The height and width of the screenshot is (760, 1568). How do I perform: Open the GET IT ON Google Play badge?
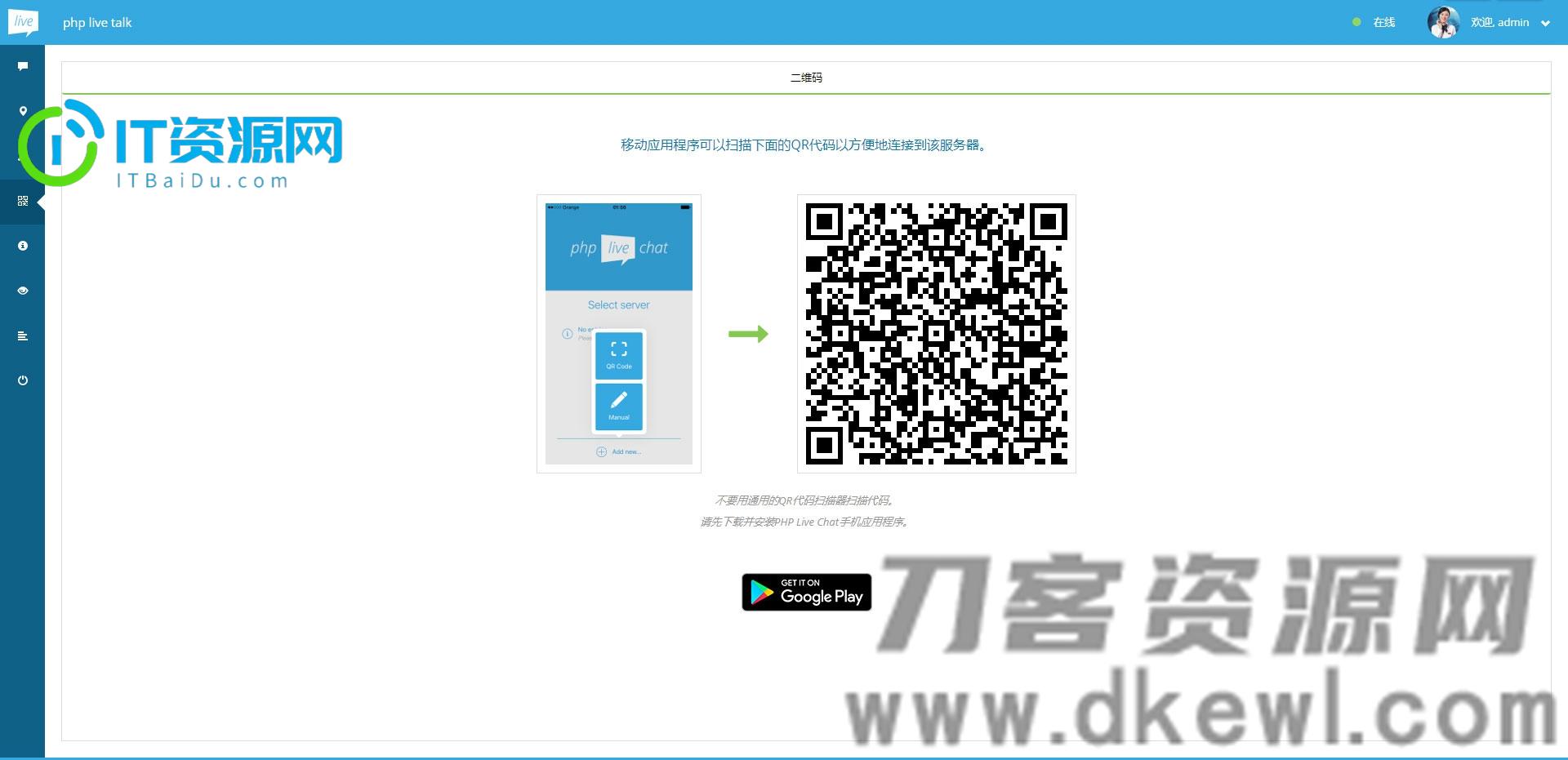tap(807, 592)
